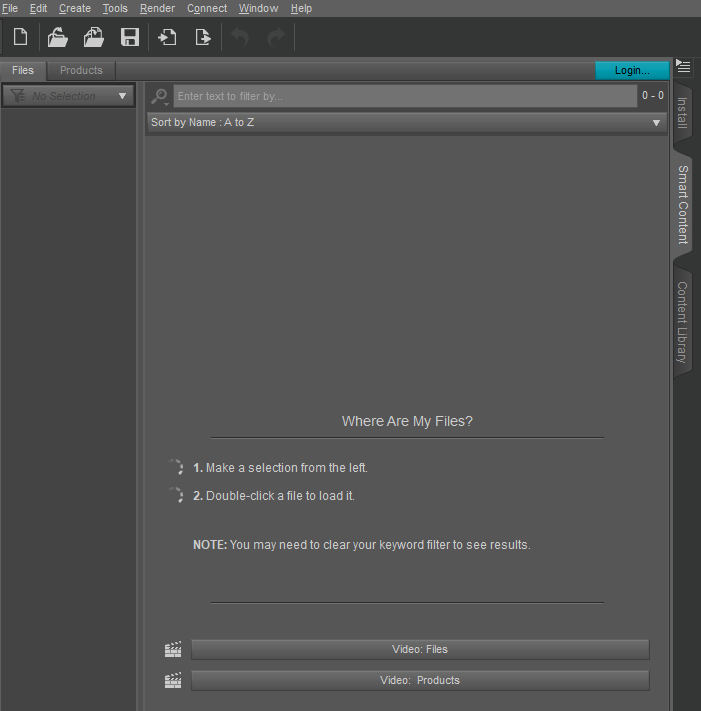Select the Install side tab

682,113
